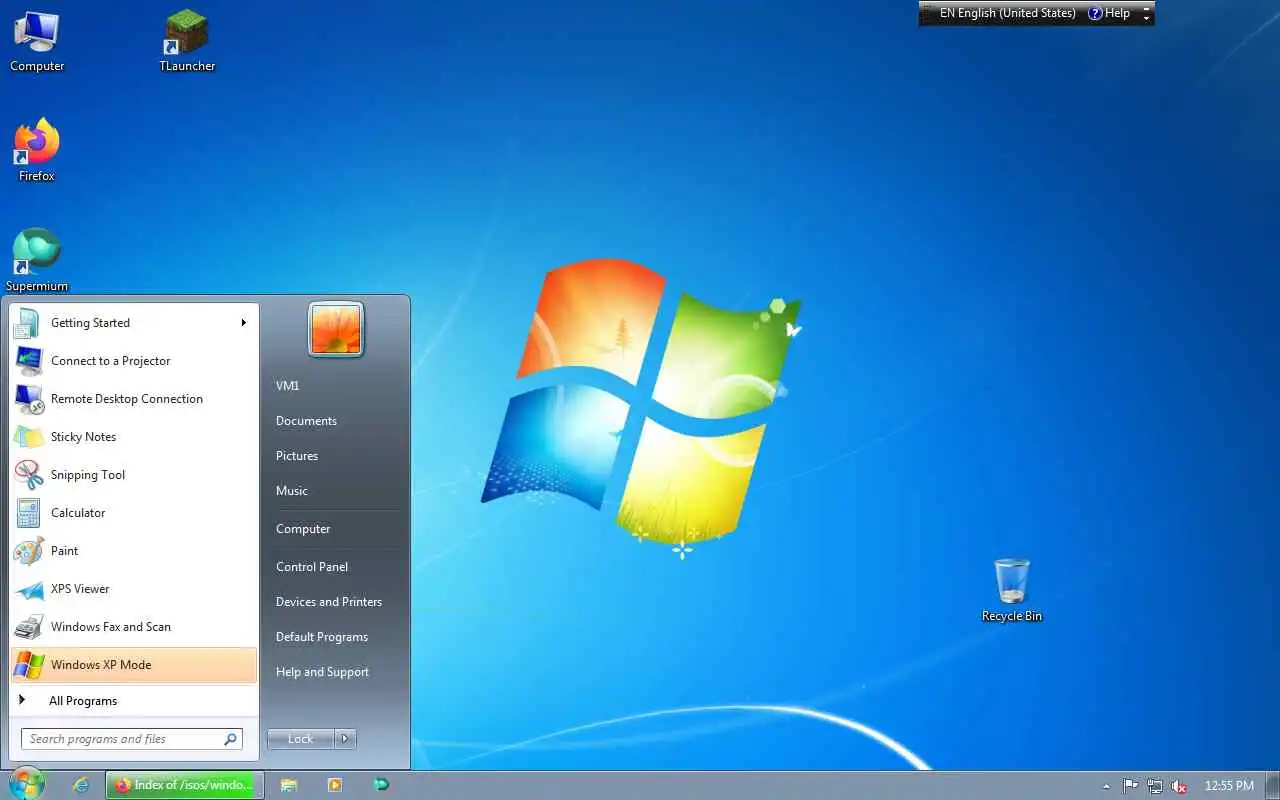This screenshot has width=1280, height=800.
Task: Launch Remote Desktop Connection
Action: tap(134, 399)
